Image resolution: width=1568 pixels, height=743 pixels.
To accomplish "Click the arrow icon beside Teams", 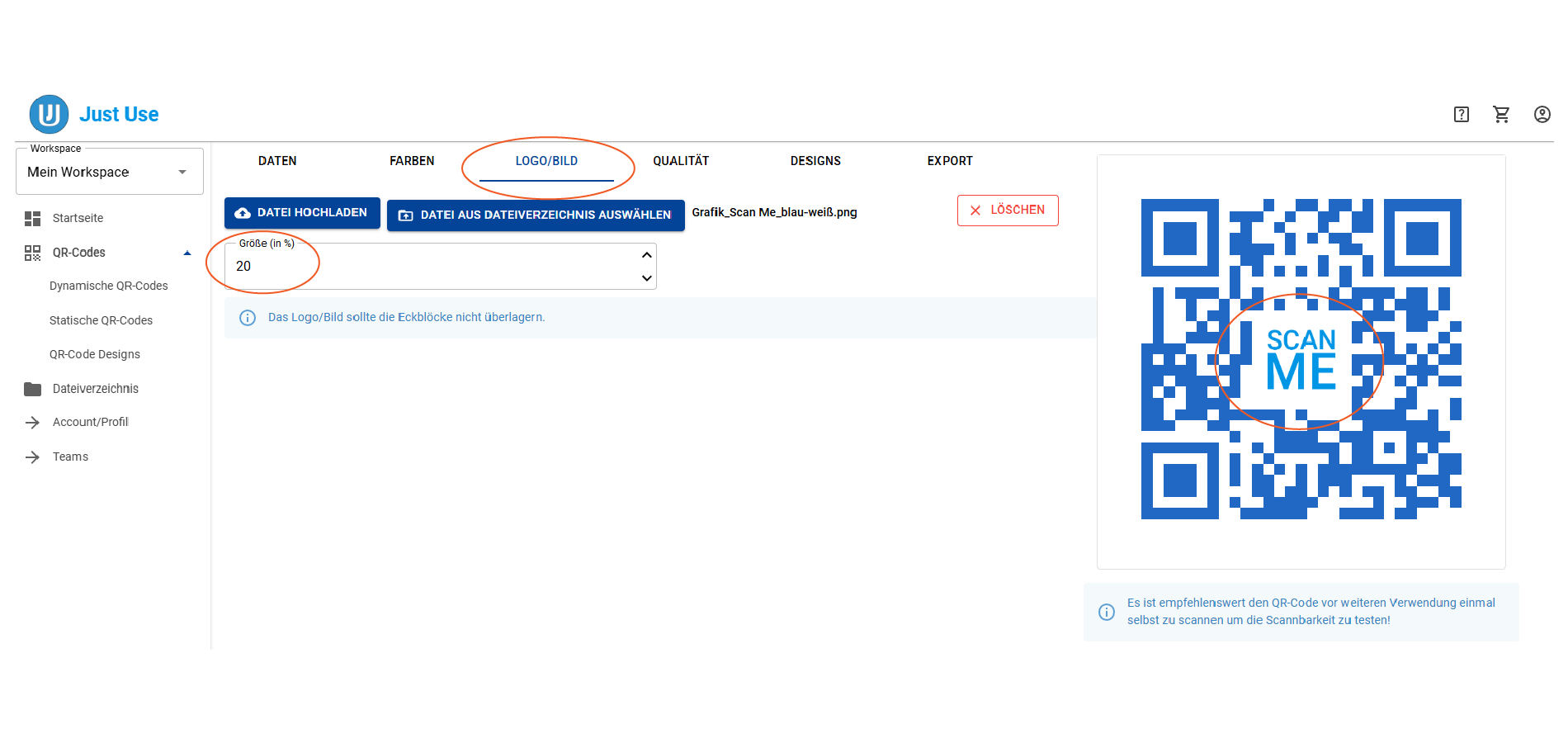I will click(33, 457).
